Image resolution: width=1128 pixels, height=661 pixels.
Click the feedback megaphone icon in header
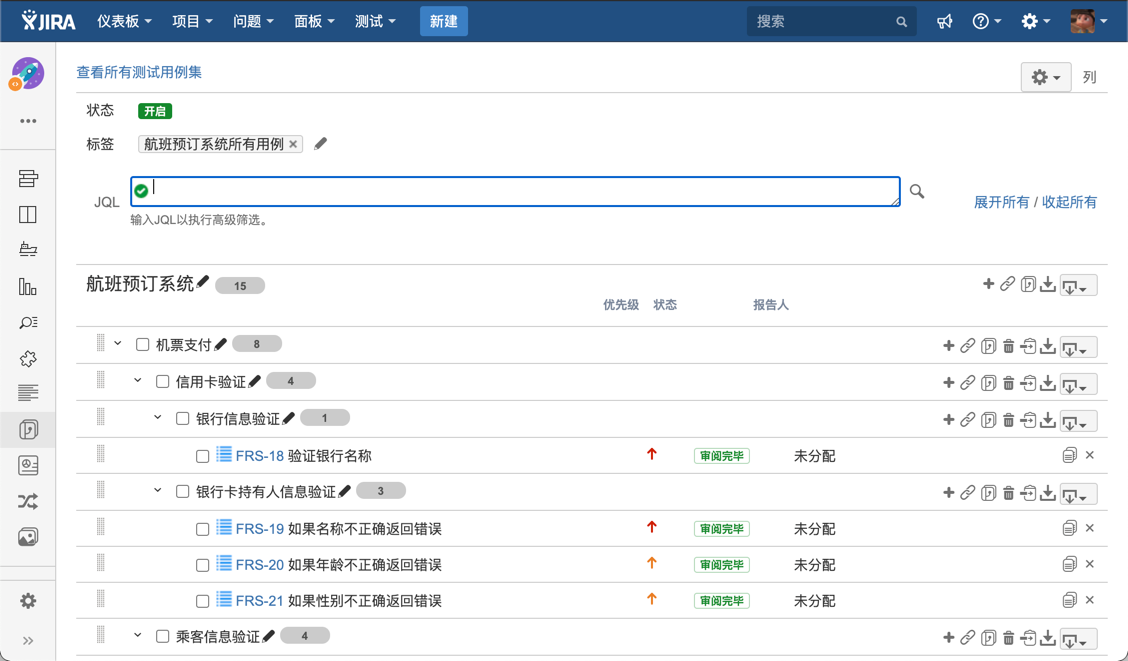point(944,21)
